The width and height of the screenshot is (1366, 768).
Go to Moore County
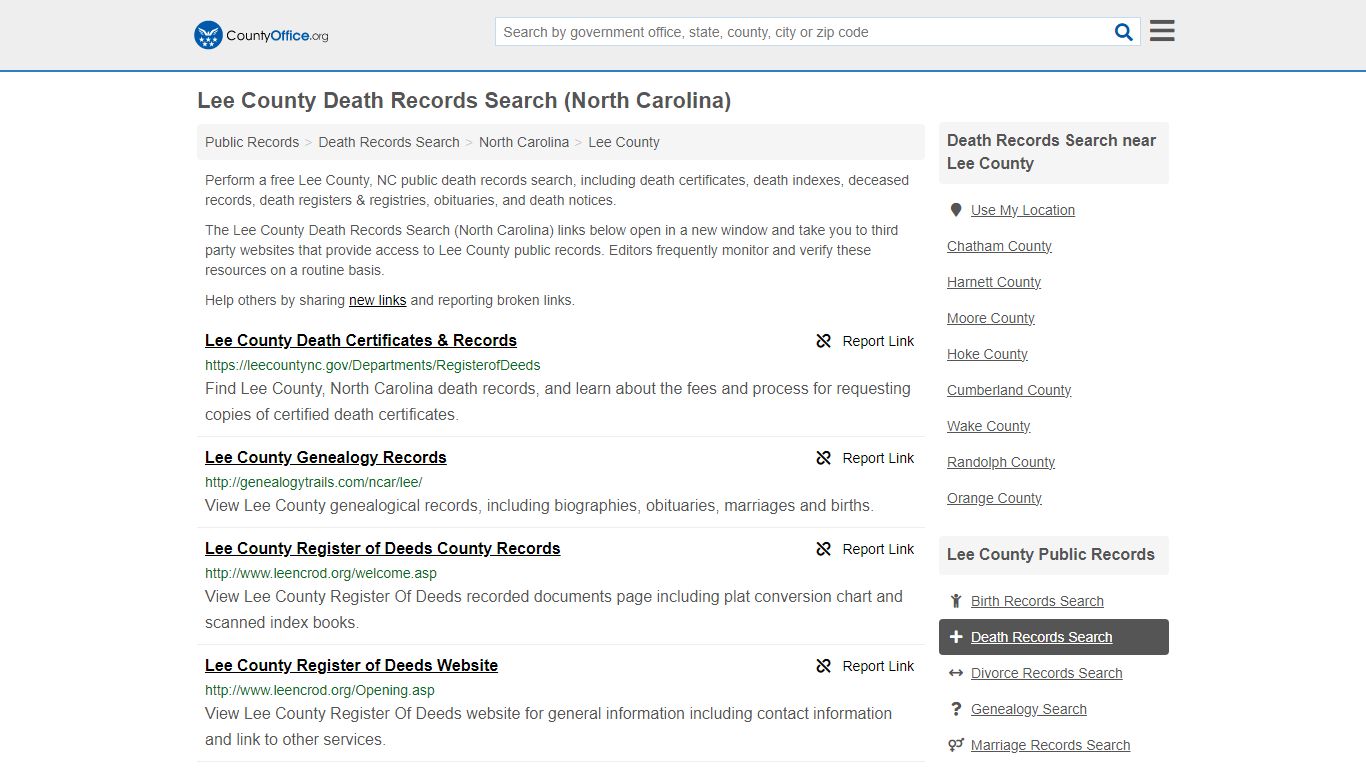coord(991,318)
